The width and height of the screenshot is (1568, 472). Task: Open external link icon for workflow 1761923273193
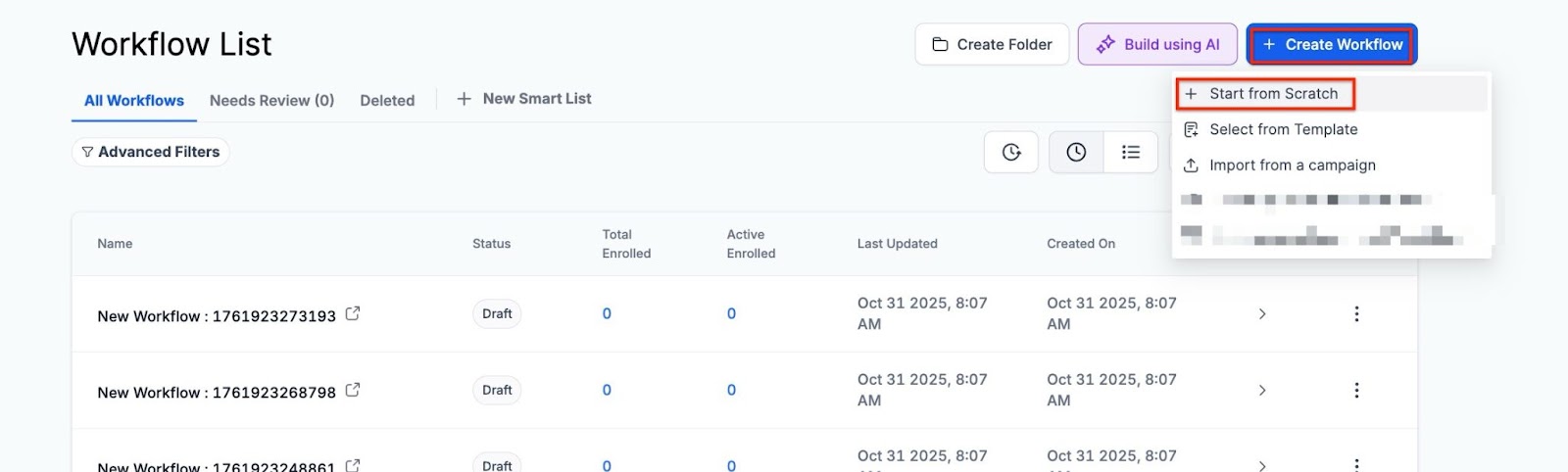(353, 313)
